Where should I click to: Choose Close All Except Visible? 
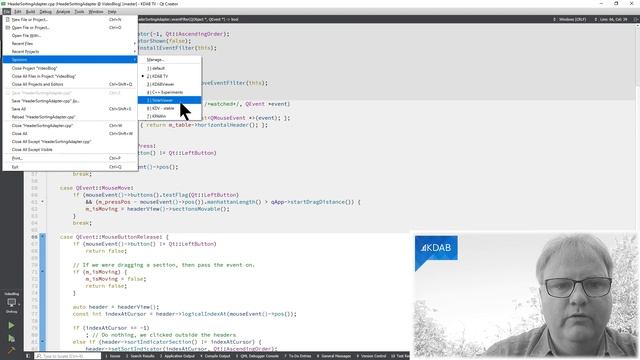coord(70,149)
